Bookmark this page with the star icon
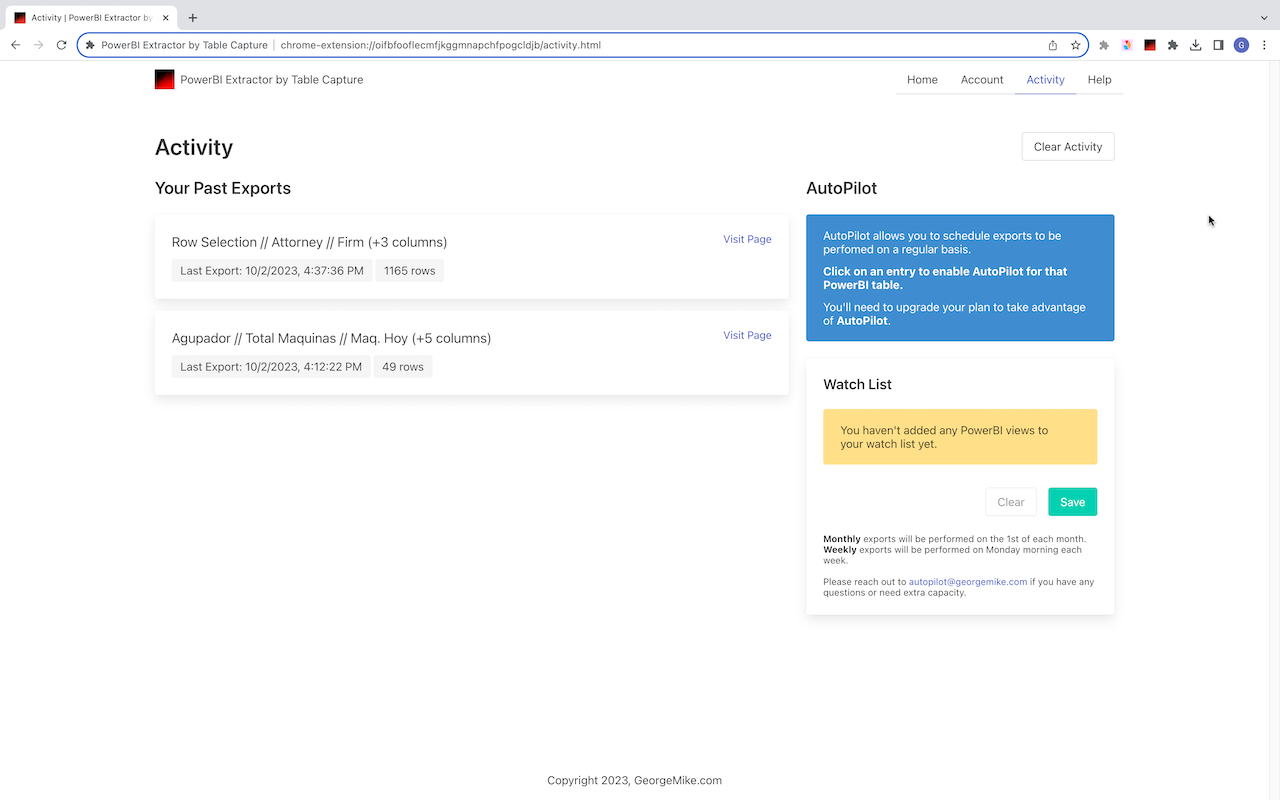1280x800 pixels. (x=1075, y=45)
